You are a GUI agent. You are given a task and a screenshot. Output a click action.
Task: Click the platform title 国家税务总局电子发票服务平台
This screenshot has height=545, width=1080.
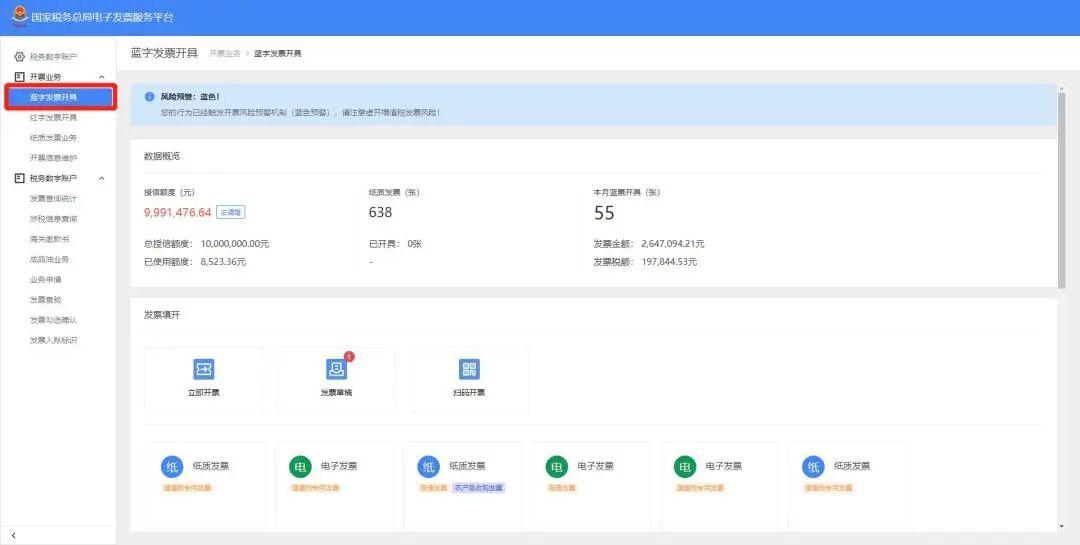[x=103, y=17]
